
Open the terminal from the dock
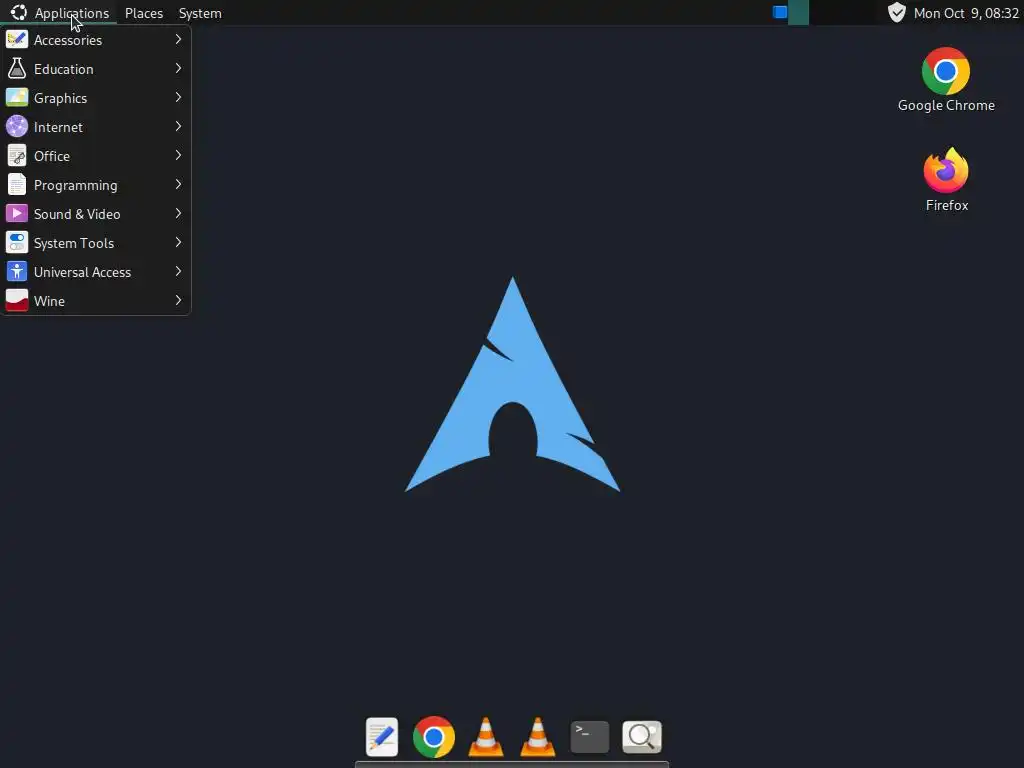[590, 737]
